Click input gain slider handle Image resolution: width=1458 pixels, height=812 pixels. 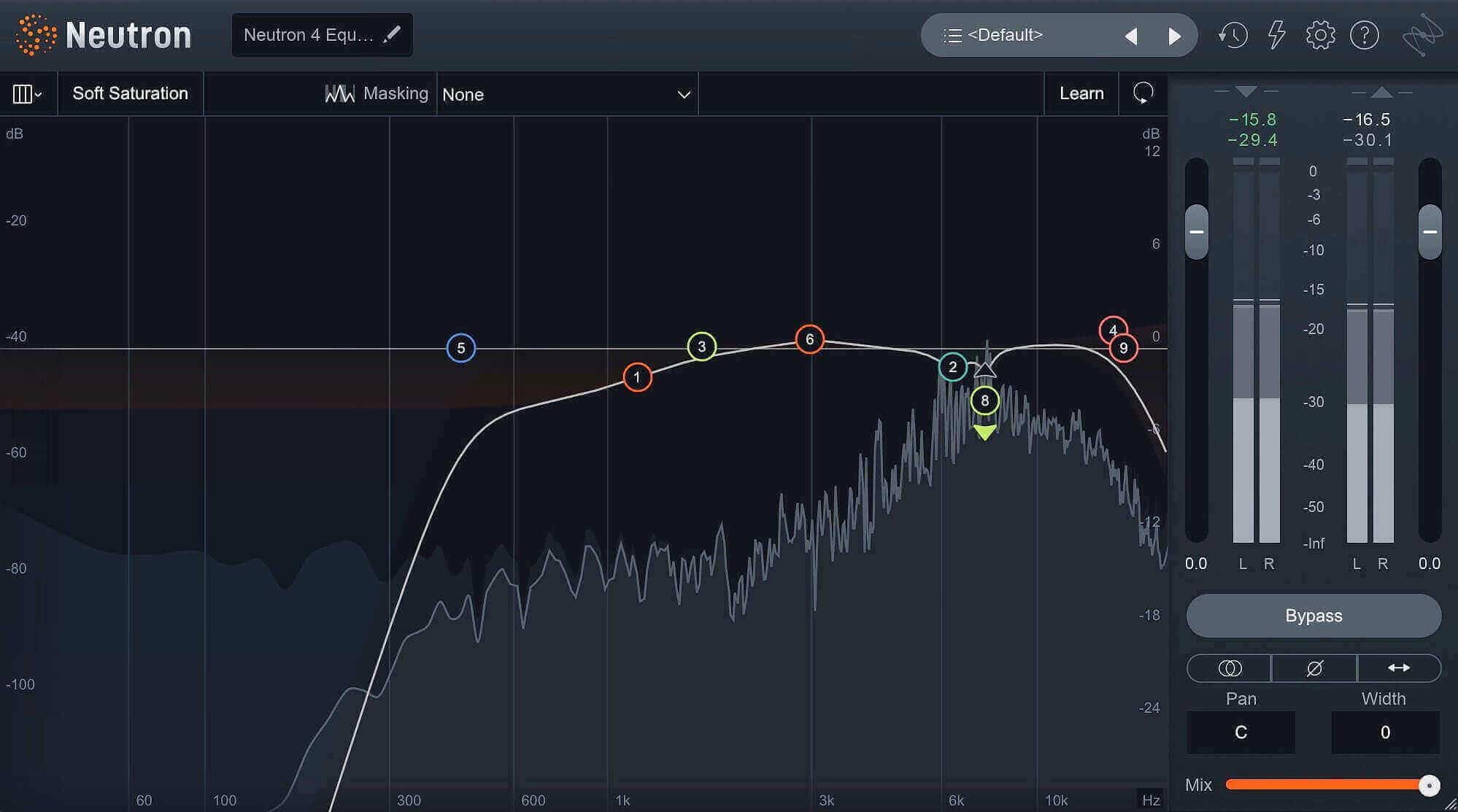[1197, 232]
